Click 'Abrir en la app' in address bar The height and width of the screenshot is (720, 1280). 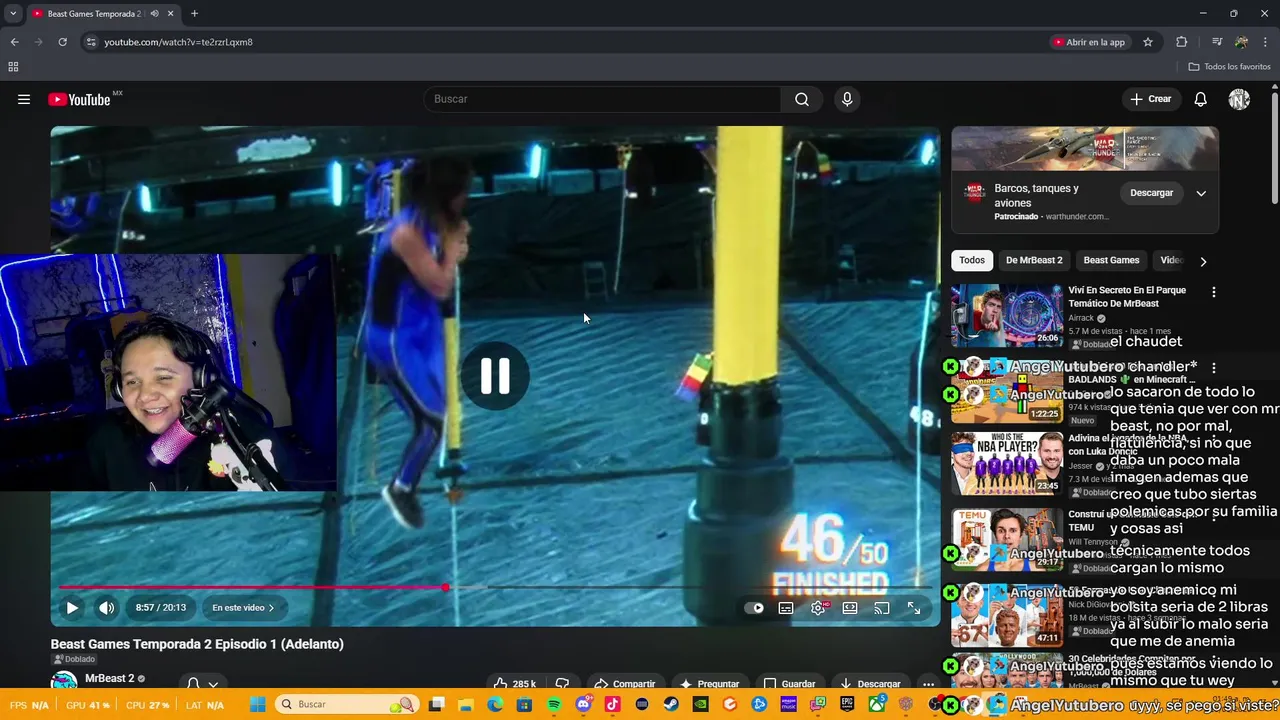pos(1089,42)
